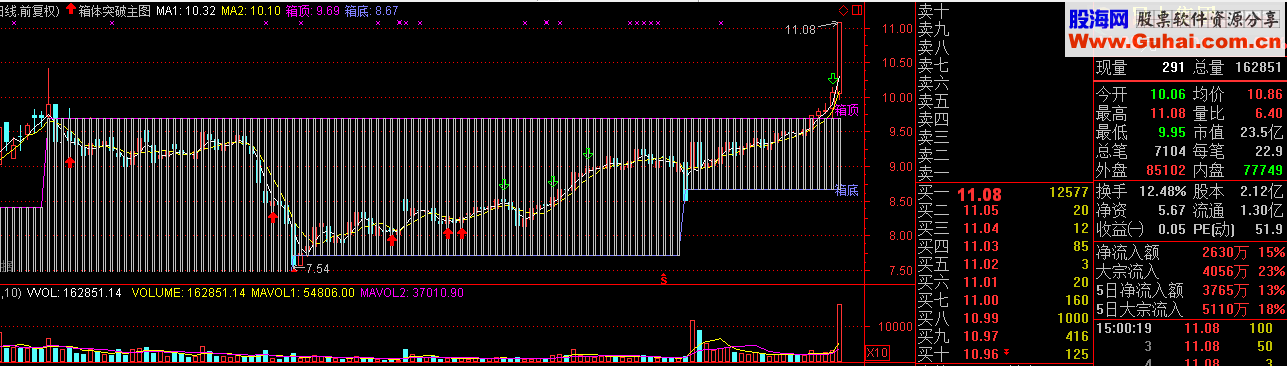This screenshot has height=366, width=1287.
Task: Select the 卖五 ask row
Action: (x=1003, y=101)
